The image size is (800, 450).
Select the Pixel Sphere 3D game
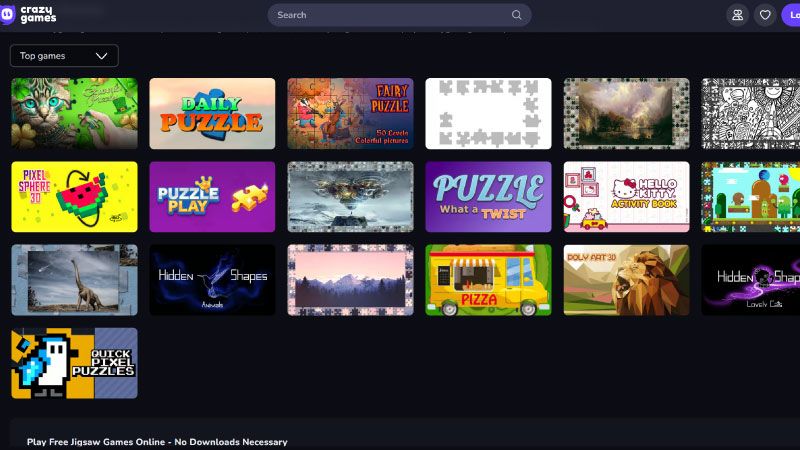[x=74, y=196]
